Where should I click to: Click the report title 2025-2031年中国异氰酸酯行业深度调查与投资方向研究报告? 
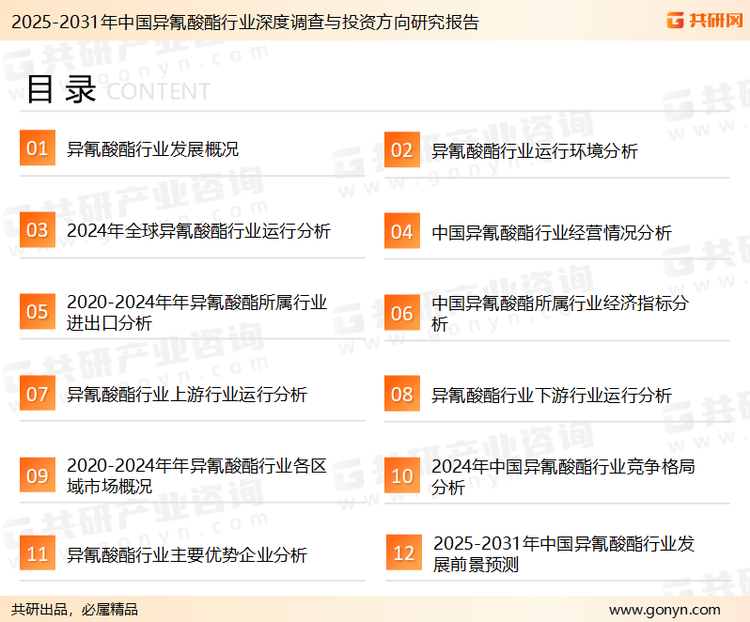tap(245, 22)
